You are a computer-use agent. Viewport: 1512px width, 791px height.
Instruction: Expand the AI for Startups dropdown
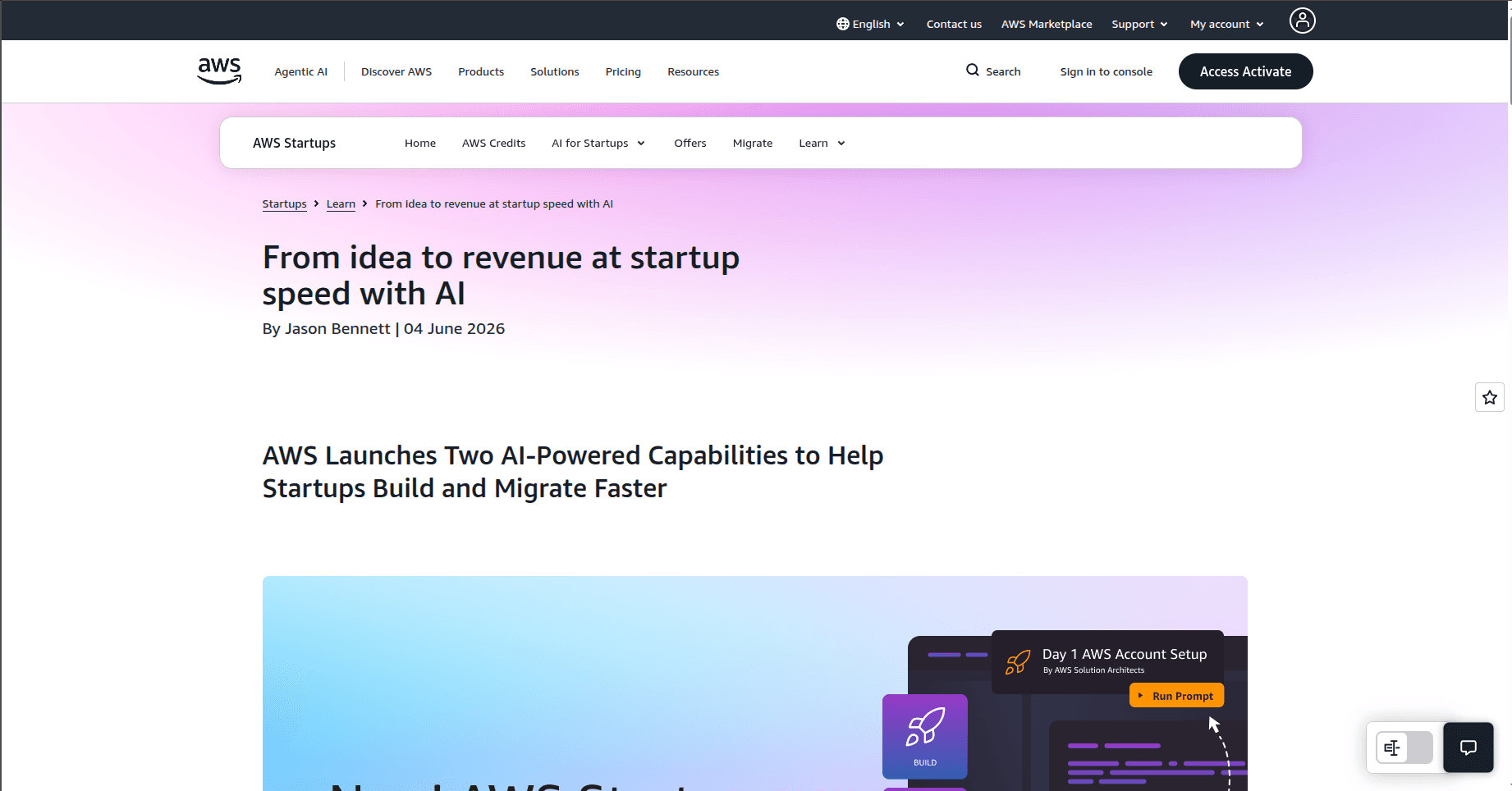click(x=598, y=143)
